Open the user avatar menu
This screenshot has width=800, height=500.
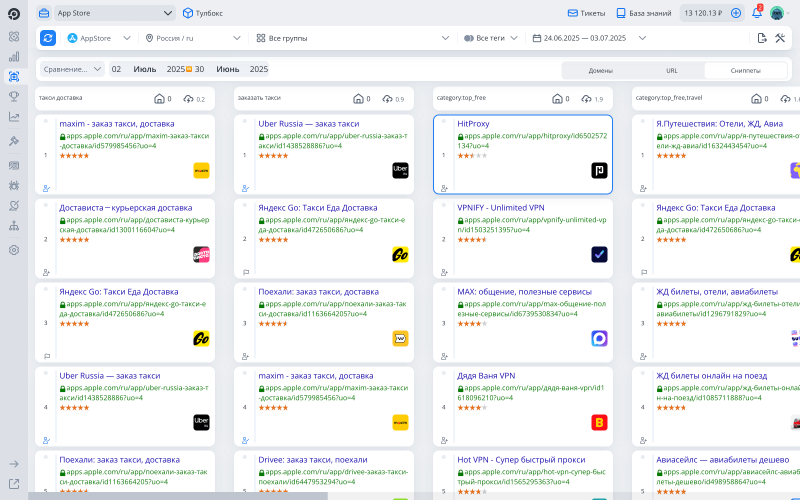777,13
